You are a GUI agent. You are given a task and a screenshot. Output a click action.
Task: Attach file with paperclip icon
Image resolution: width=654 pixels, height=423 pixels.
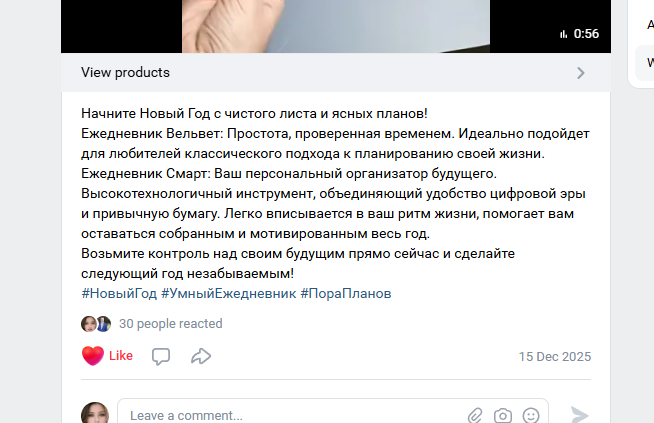tap(475, 415)
